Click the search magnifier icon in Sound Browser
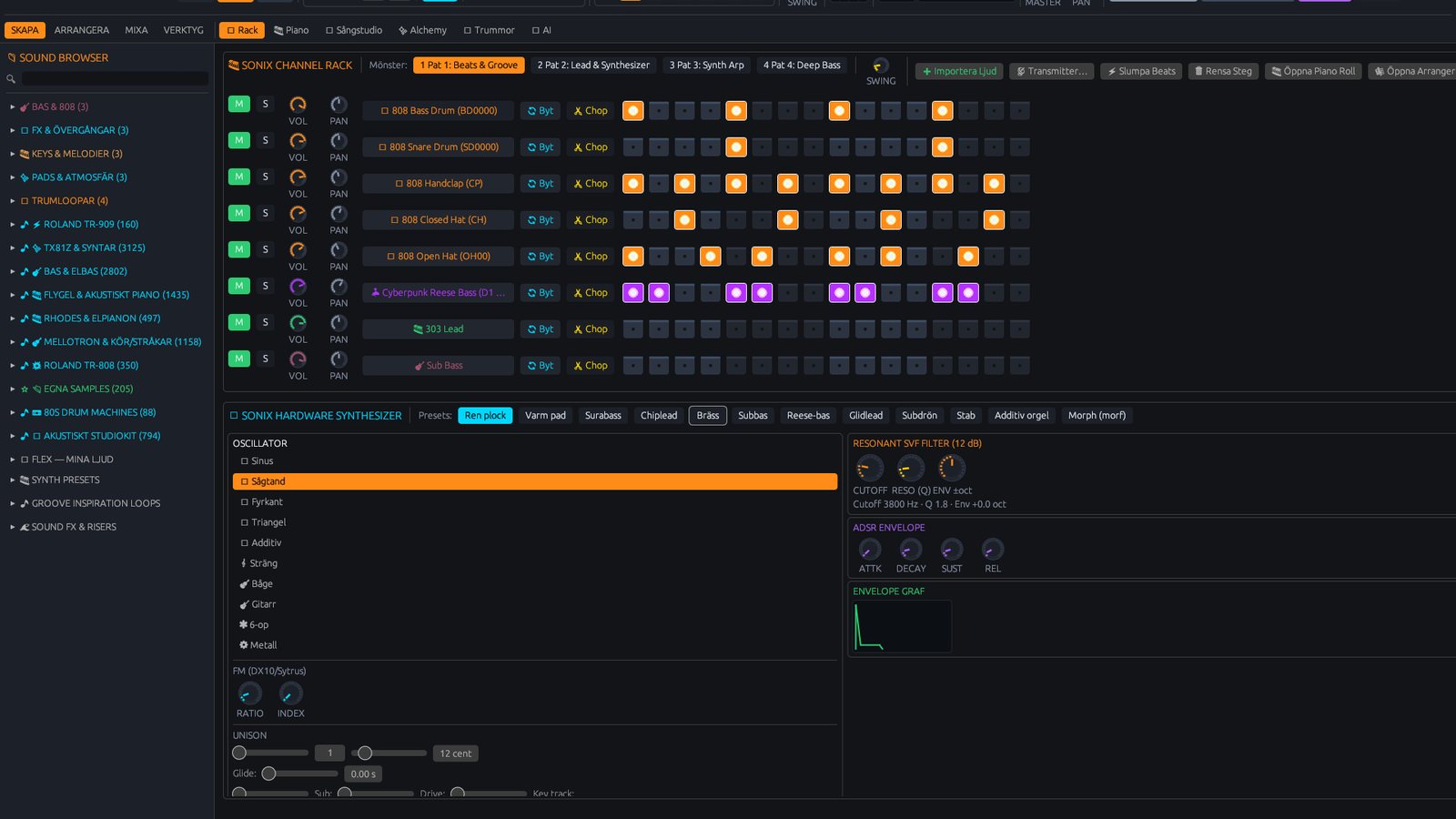The width and height of the screenshot is (1456, 819). (11, 79)
